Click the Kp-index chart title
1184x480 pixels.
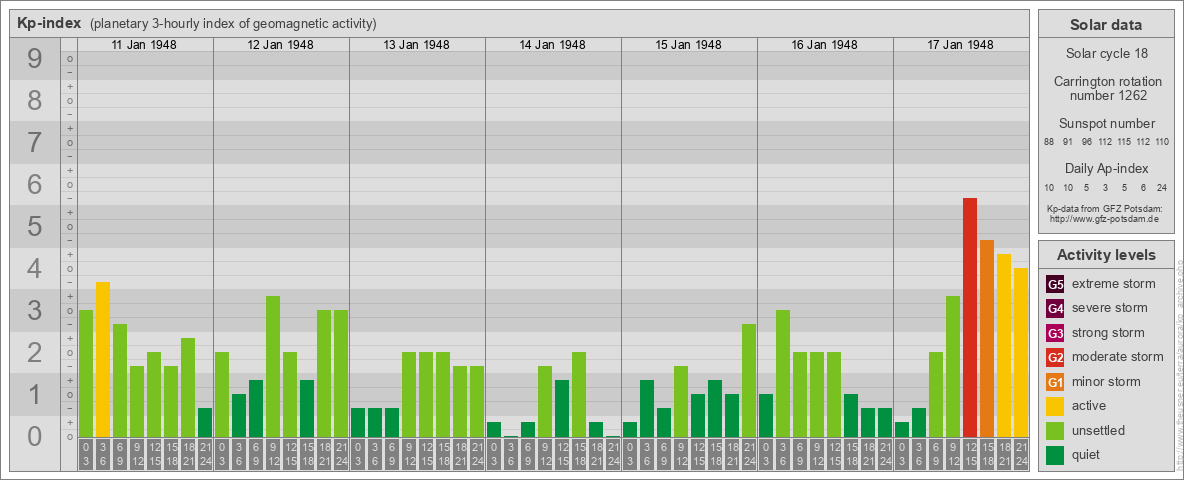point(49,23)
